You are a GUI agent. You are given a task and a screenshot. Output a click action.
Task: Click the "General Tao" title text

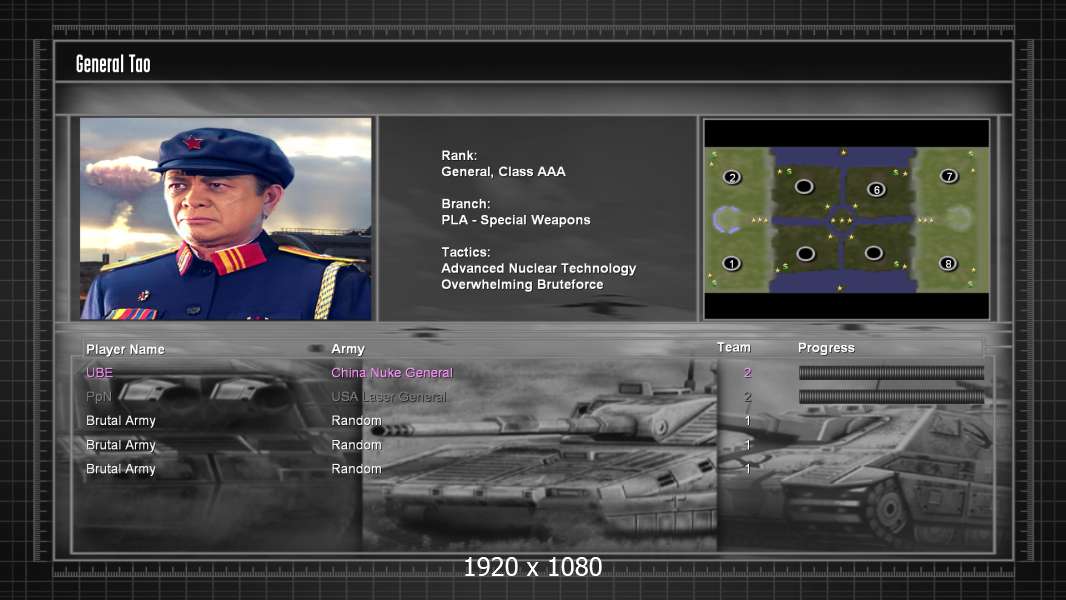(113, 64)
